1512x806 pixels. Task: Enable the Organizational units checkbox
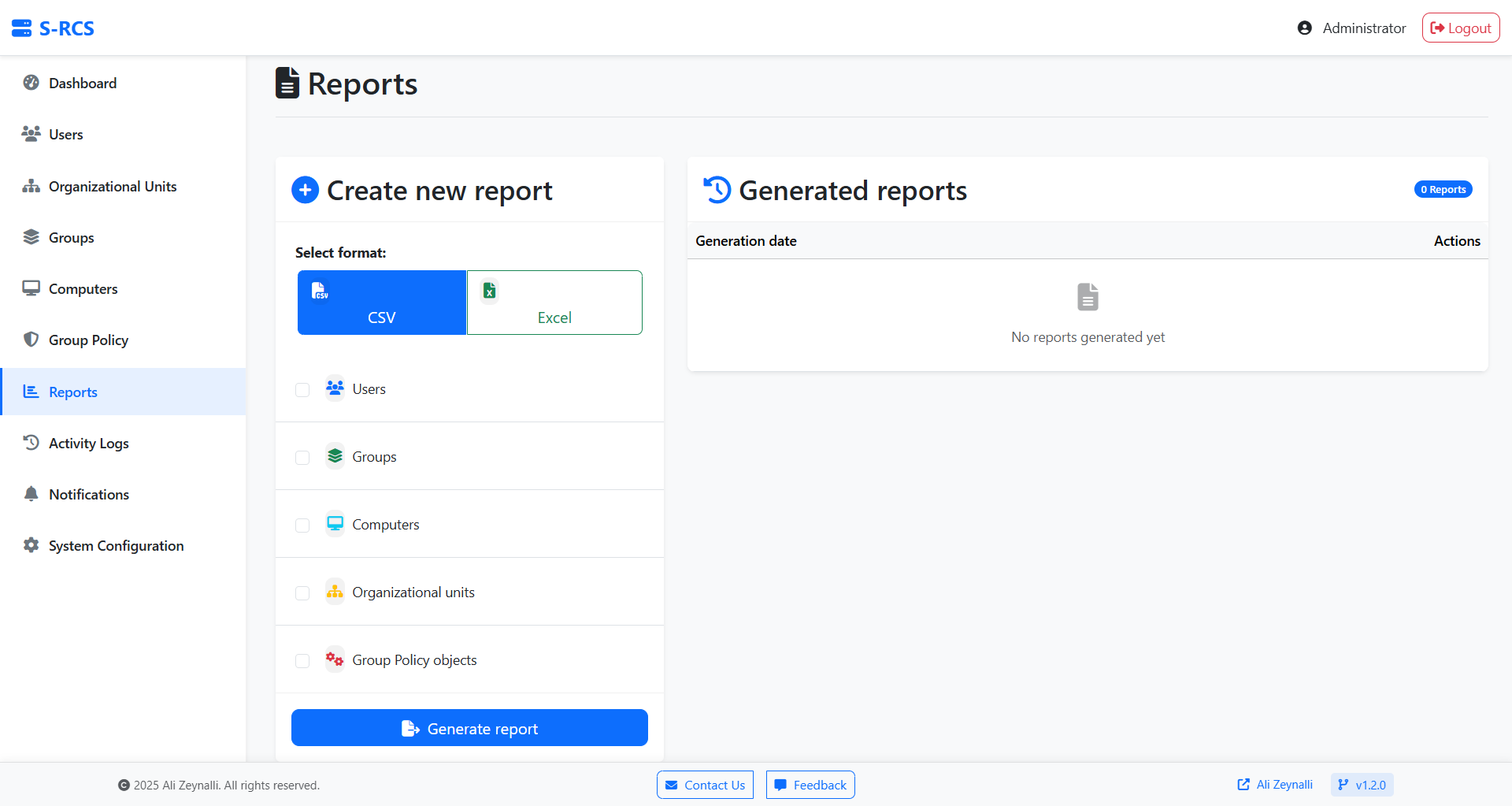click(302, 593)
